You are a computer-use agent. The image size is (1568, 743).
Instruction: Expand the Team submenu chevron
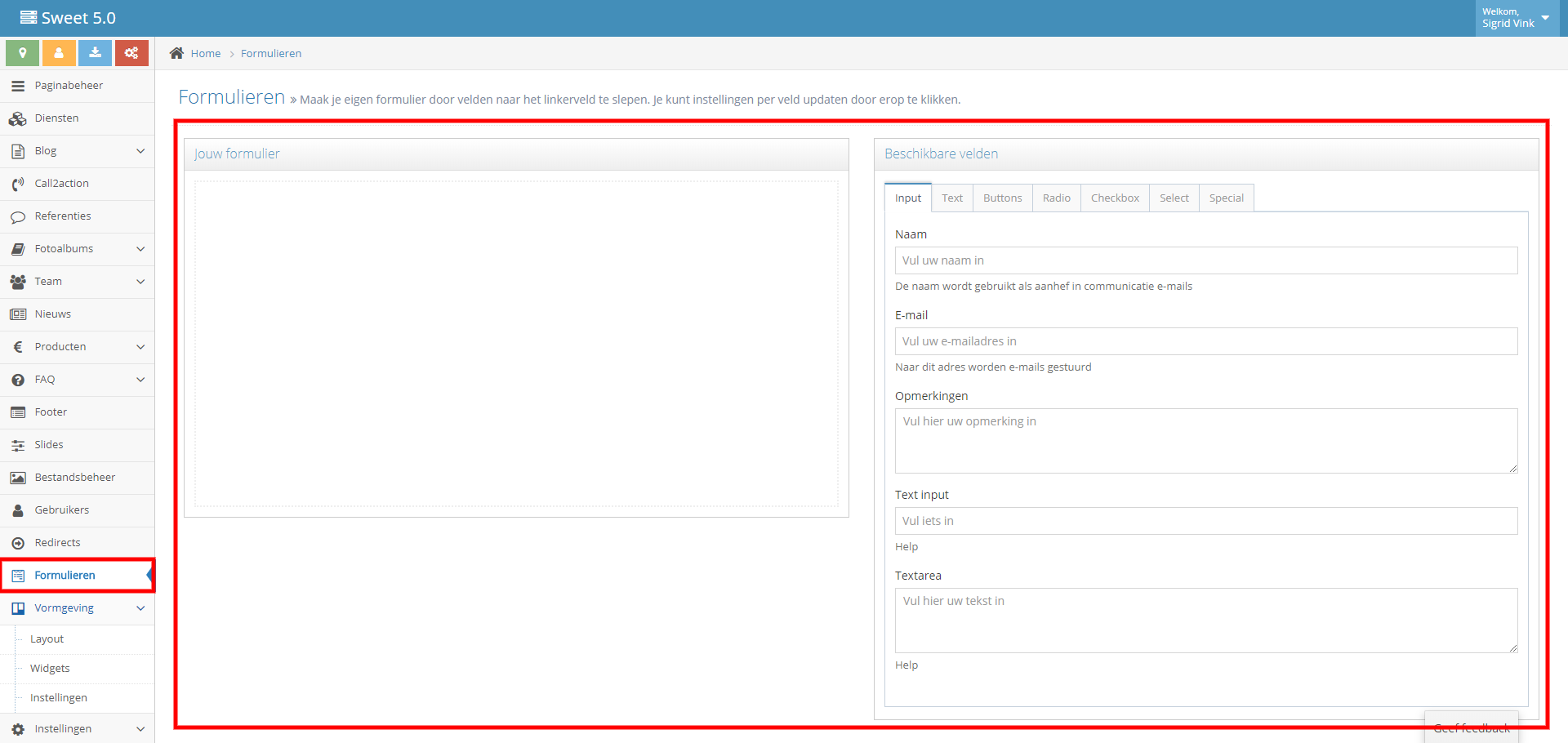click(x=140, y=282)
